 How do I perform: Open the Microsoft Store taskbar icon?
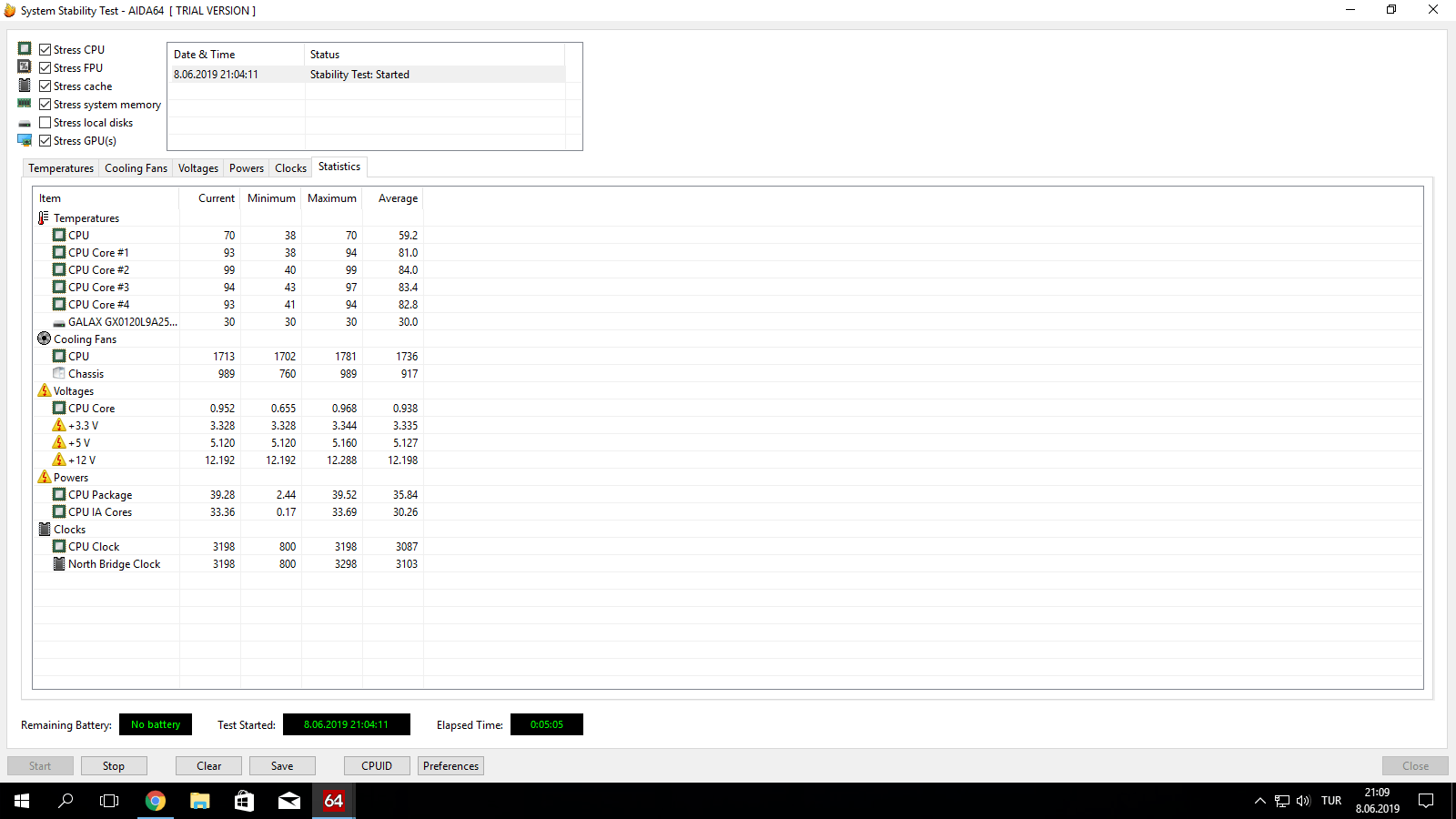pos(245,801)
